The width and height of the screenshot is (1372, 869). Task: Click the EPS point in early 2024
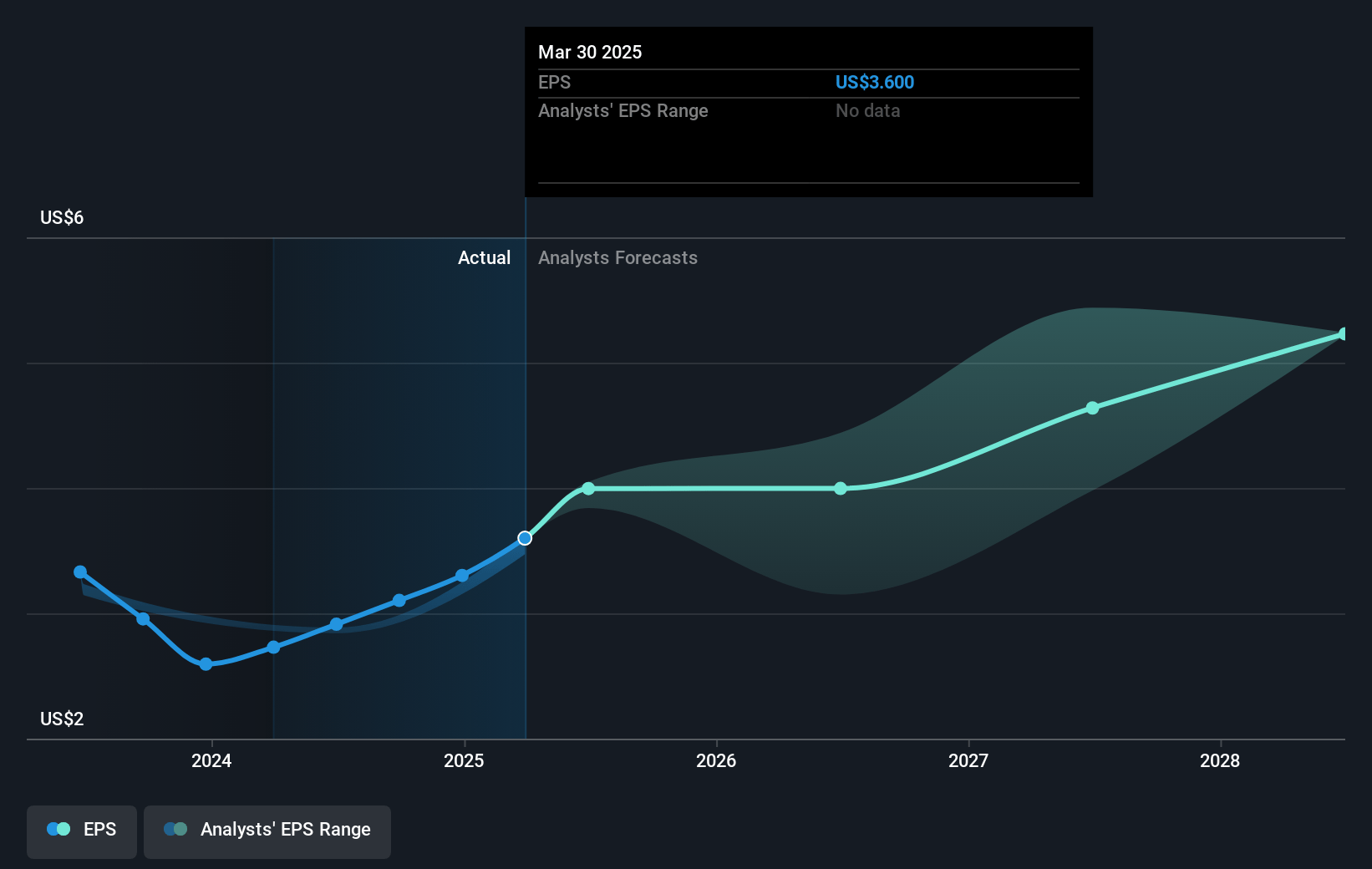pyautogui.click(x=273, y=648)
